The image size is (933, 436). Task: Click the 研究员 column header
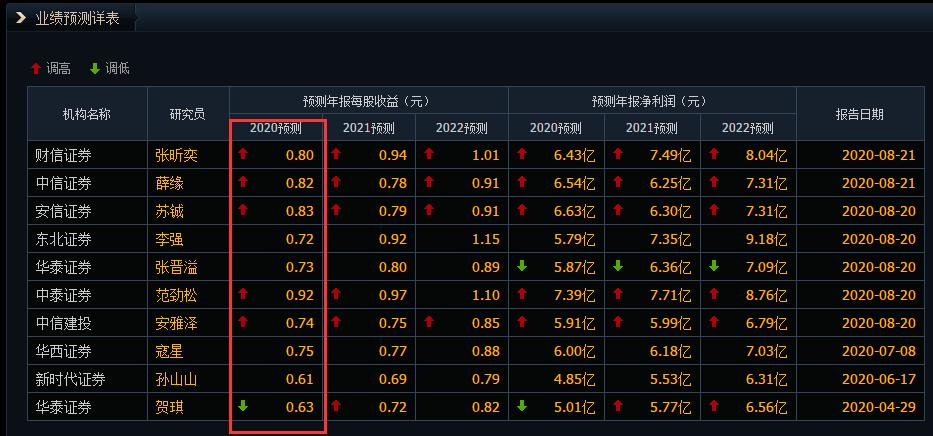(x=187, y=114)
